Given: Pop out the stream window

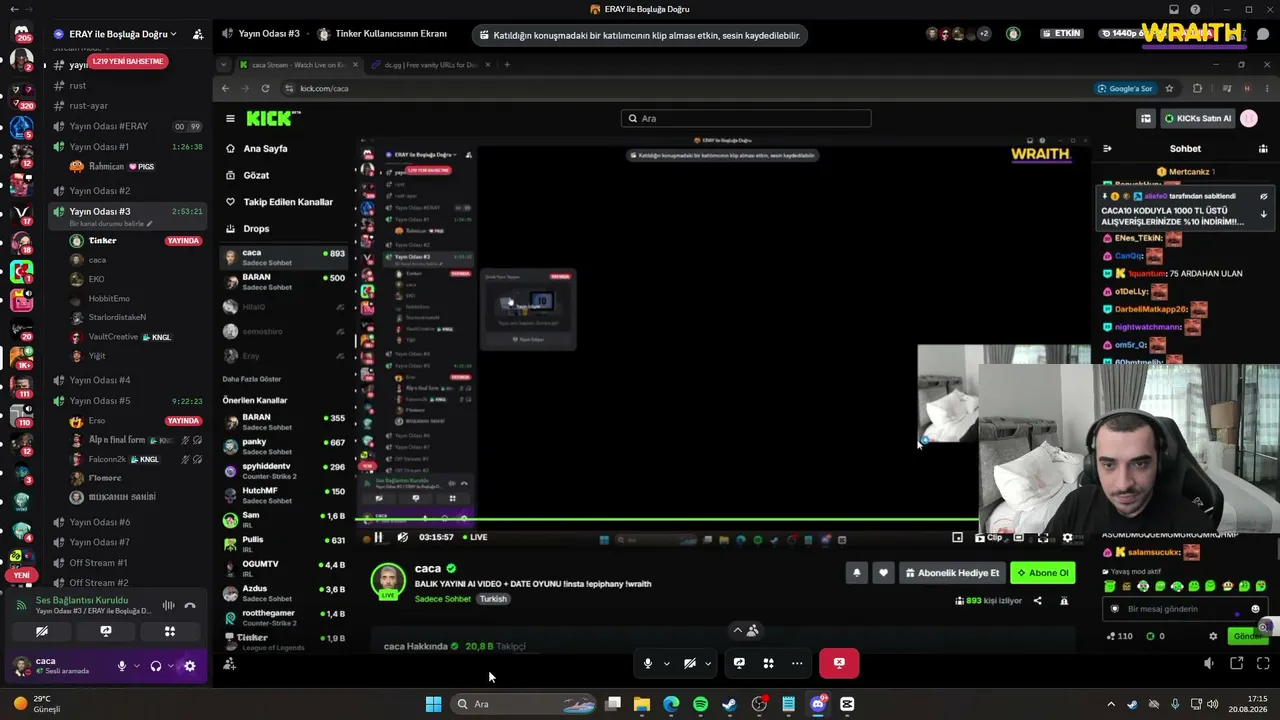Looking at the screenshot, I should click(x=1236, y=663).
